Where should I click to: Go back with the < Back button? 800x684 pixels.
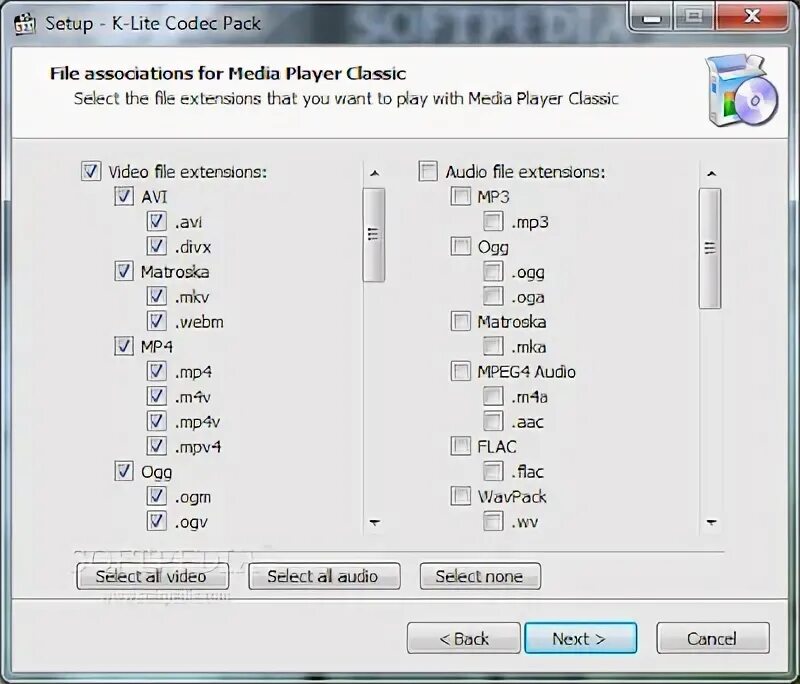click(464, 638)
